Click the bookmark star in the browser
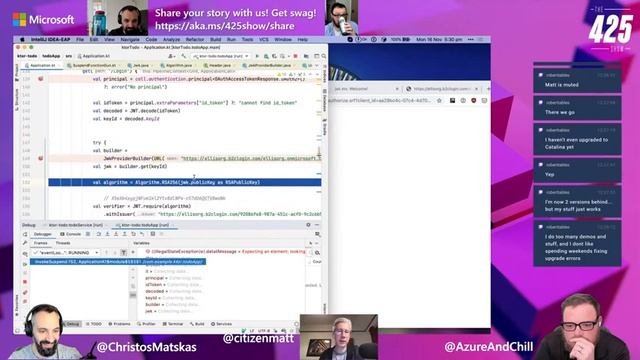The image size is (640, 360). 439,100
